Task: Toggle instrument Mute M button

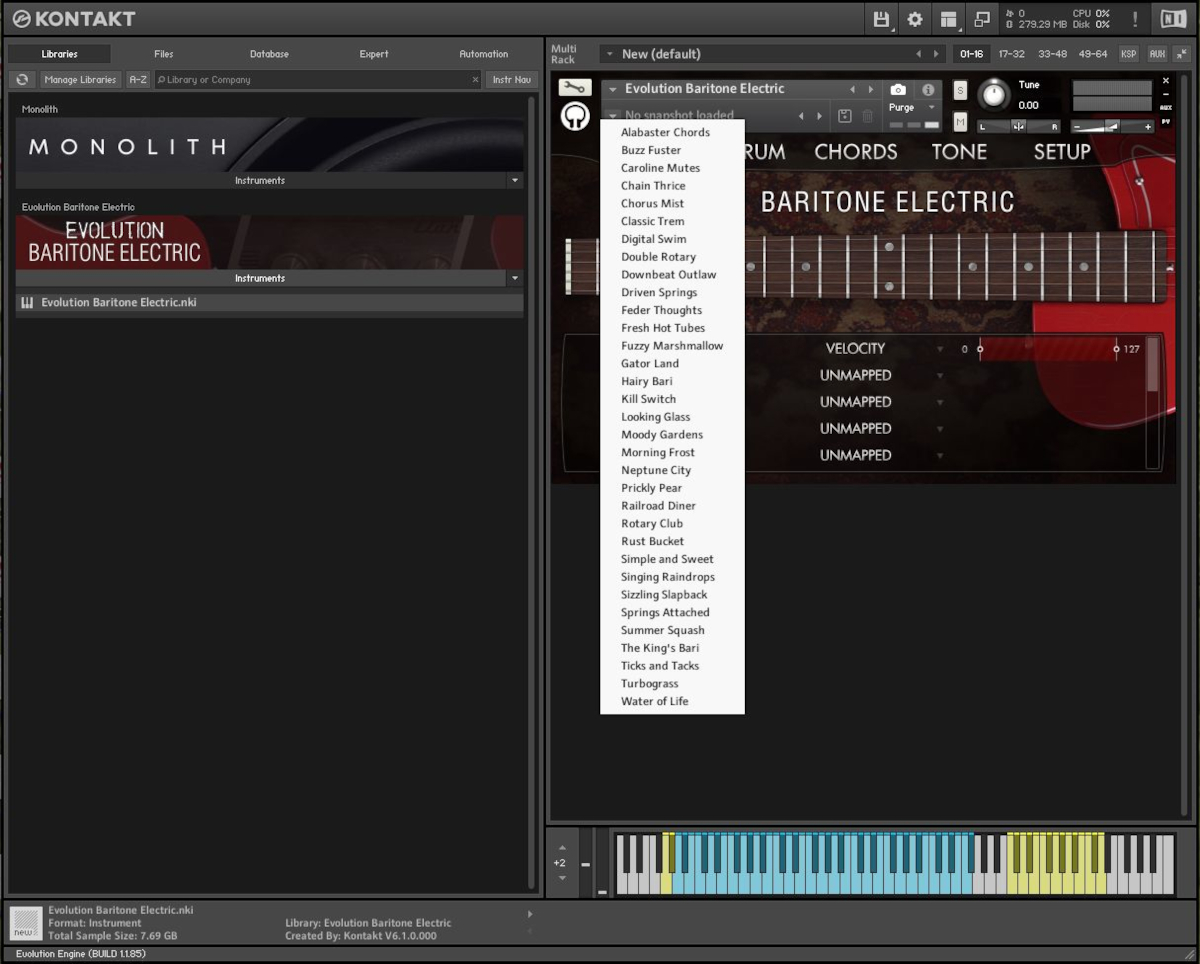Action: (x=961, y=122)
